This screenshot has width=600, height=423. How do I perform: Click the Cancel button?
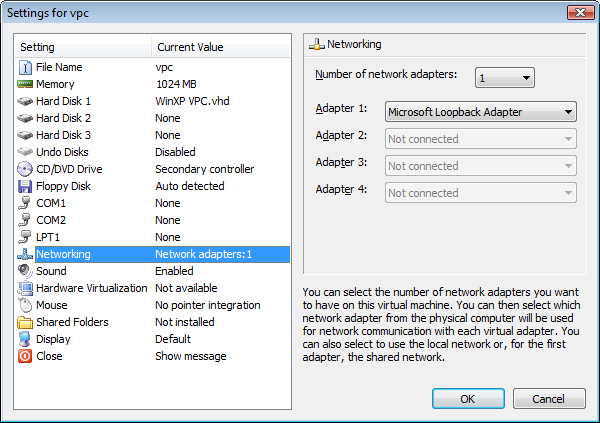549,399
